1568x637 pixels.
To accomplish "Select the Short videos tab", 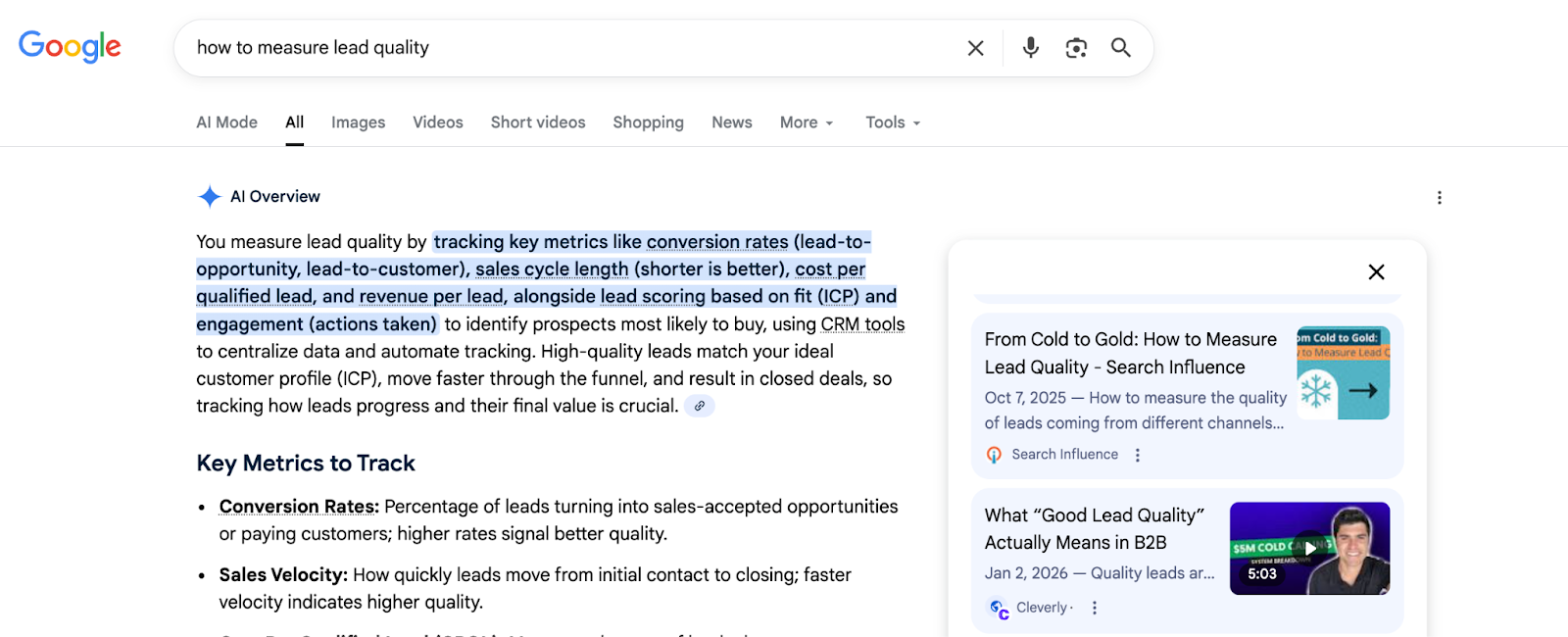I will pyautogui.click(x=538, y=122).
